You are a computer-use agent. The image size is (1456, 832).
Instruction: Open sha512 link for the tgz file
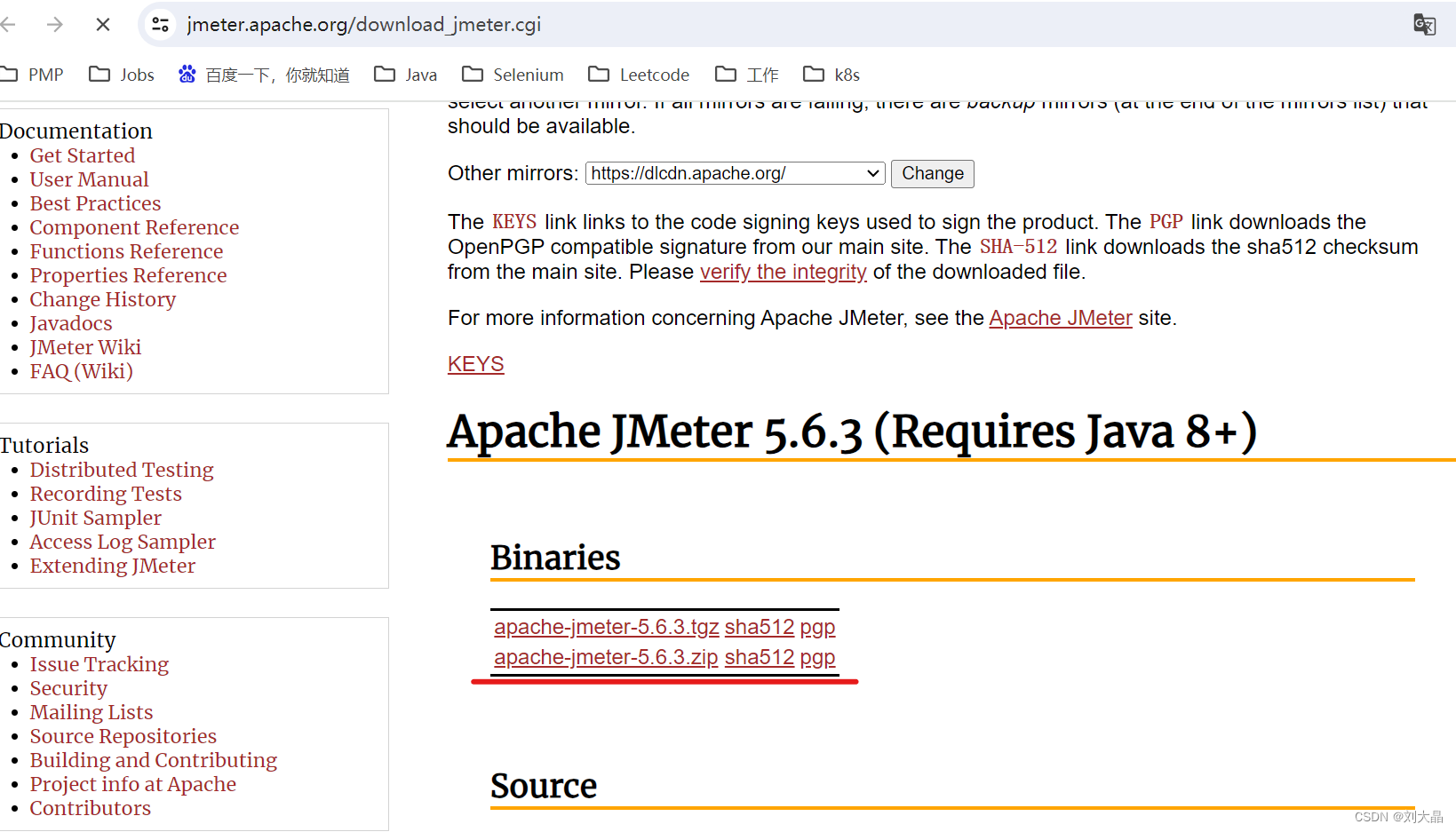(x=759, y=627)
